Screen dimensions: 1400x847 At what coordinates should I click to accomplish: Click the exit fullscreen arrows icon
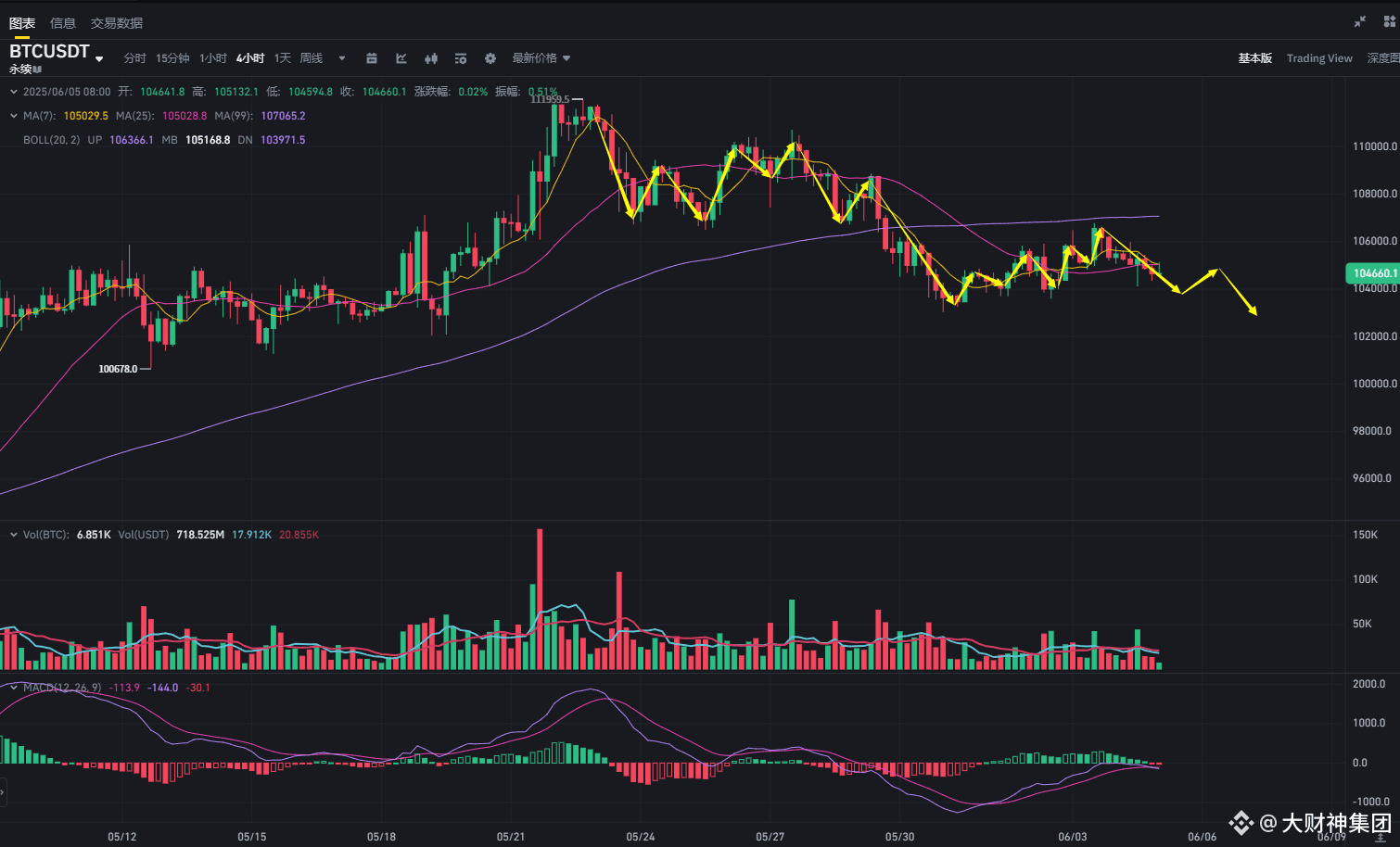tap(1360, 21)
